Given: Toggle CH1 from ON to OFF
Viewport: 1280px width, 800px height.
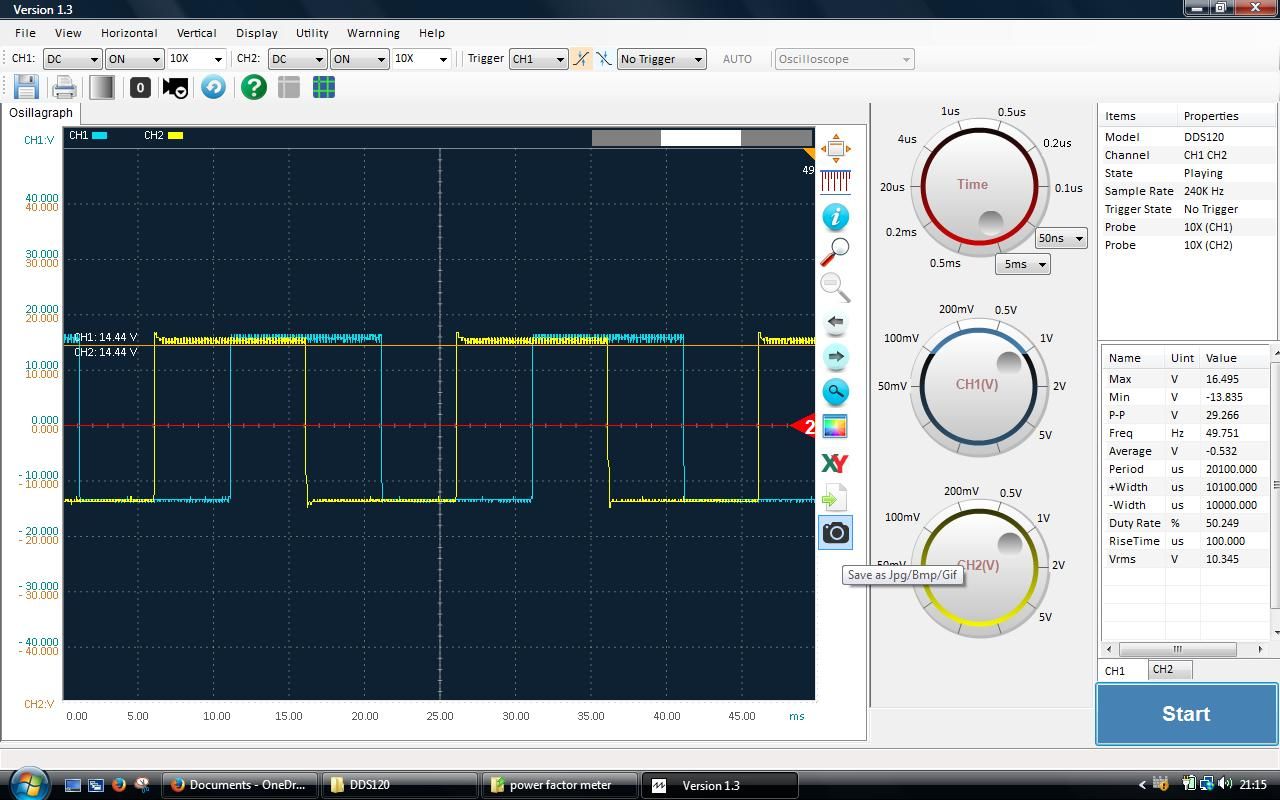Looking at the screenshot, I should coord(134,59).
